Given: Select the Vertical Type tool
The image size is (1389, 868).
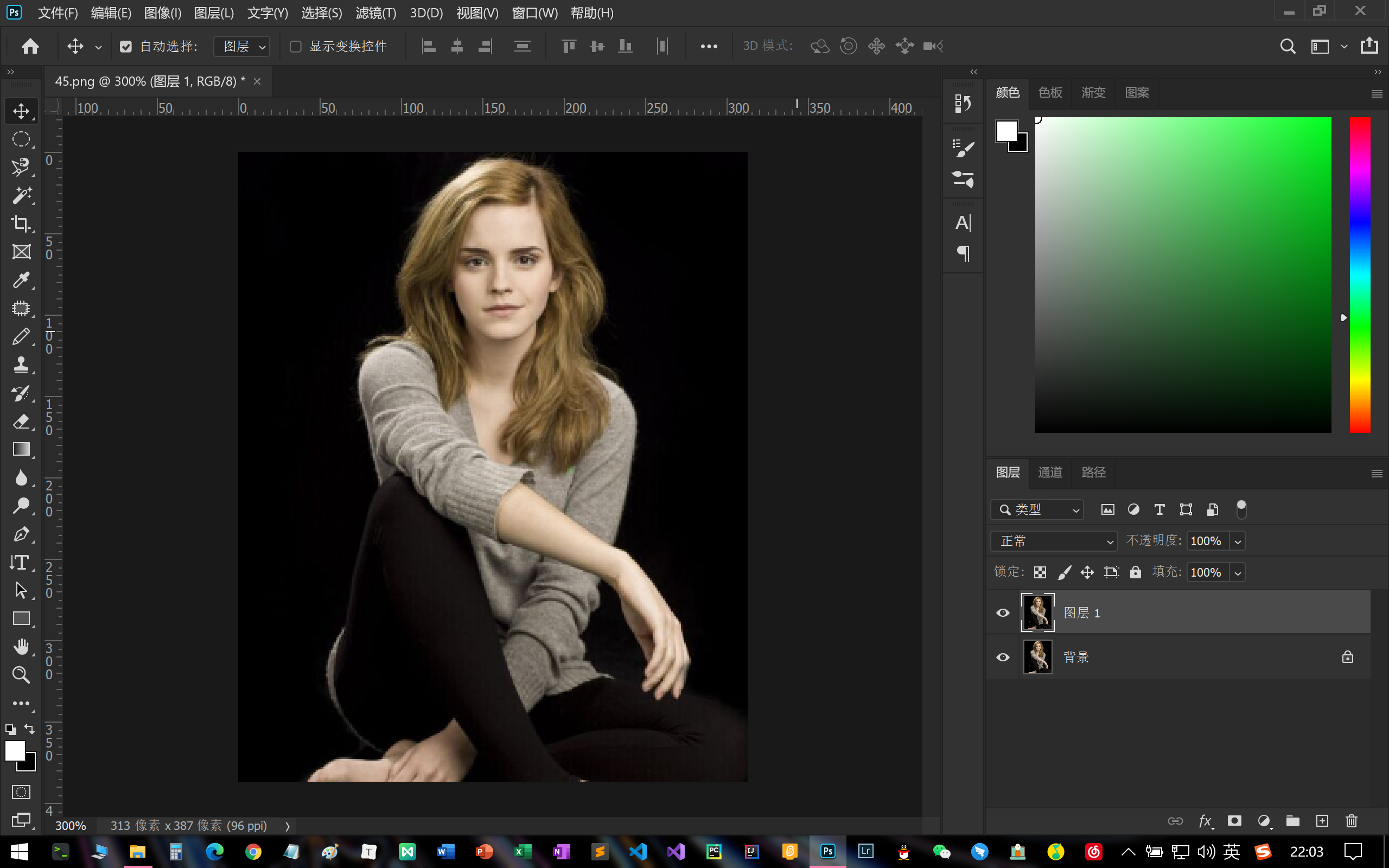Looking at the screenshot, I should click(21, 562).
